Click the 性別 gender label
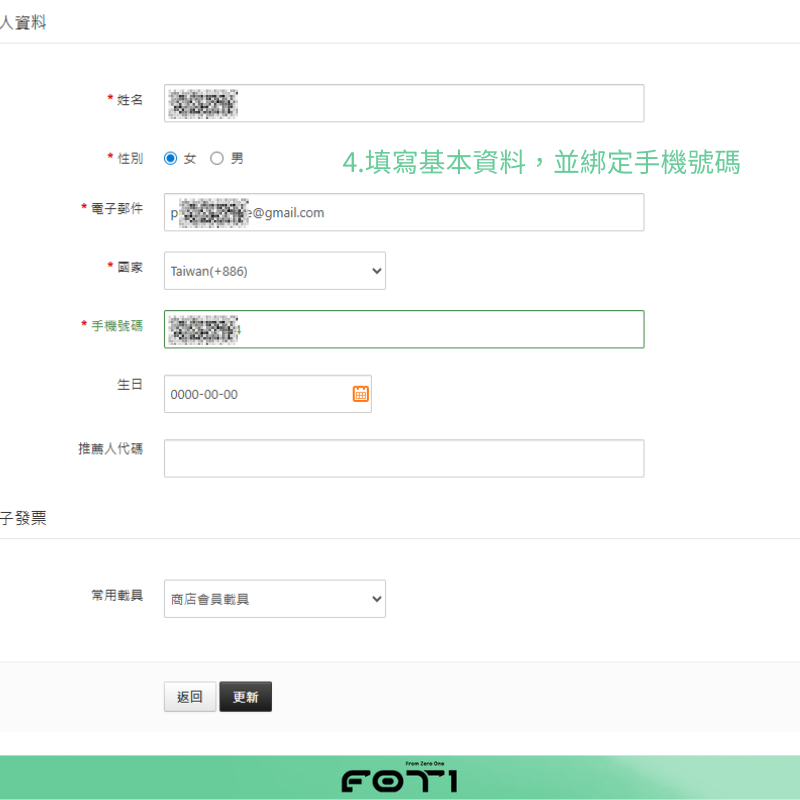Image resolution: width=800 pixels, height=800 pixels. pos(130,158)
